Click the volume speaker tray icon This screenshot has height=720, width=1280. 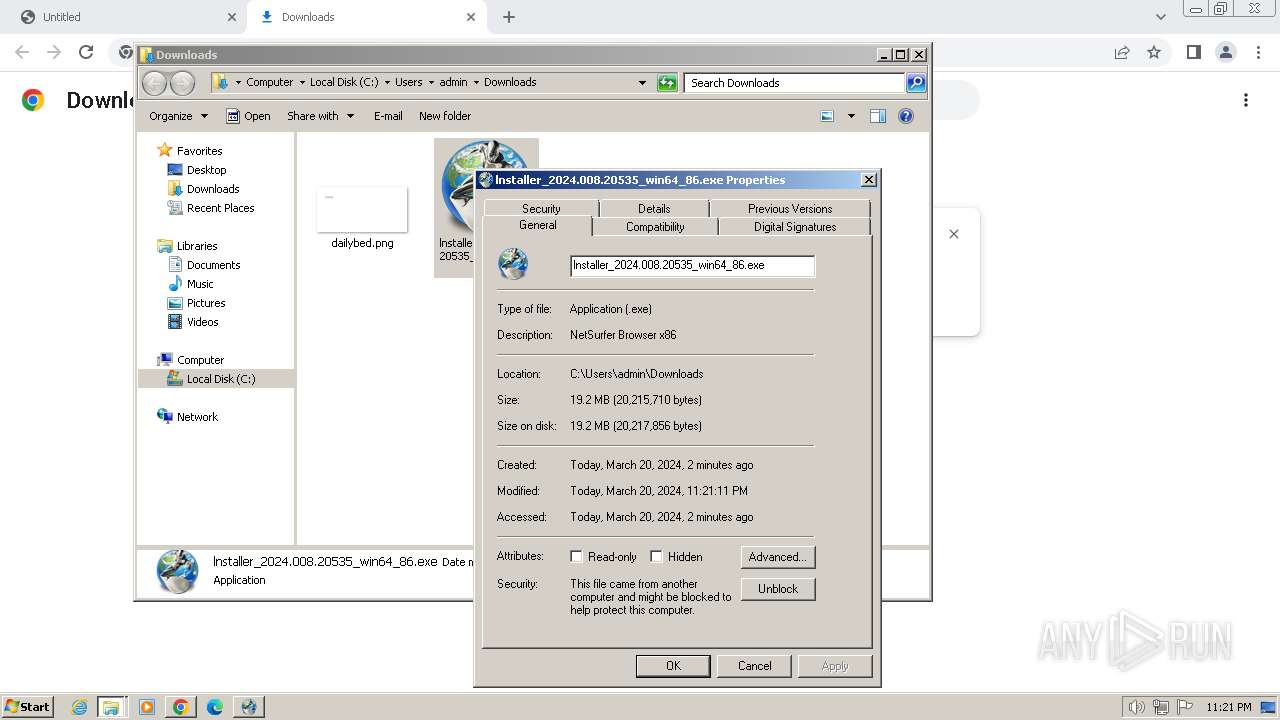coord(1137,707)
